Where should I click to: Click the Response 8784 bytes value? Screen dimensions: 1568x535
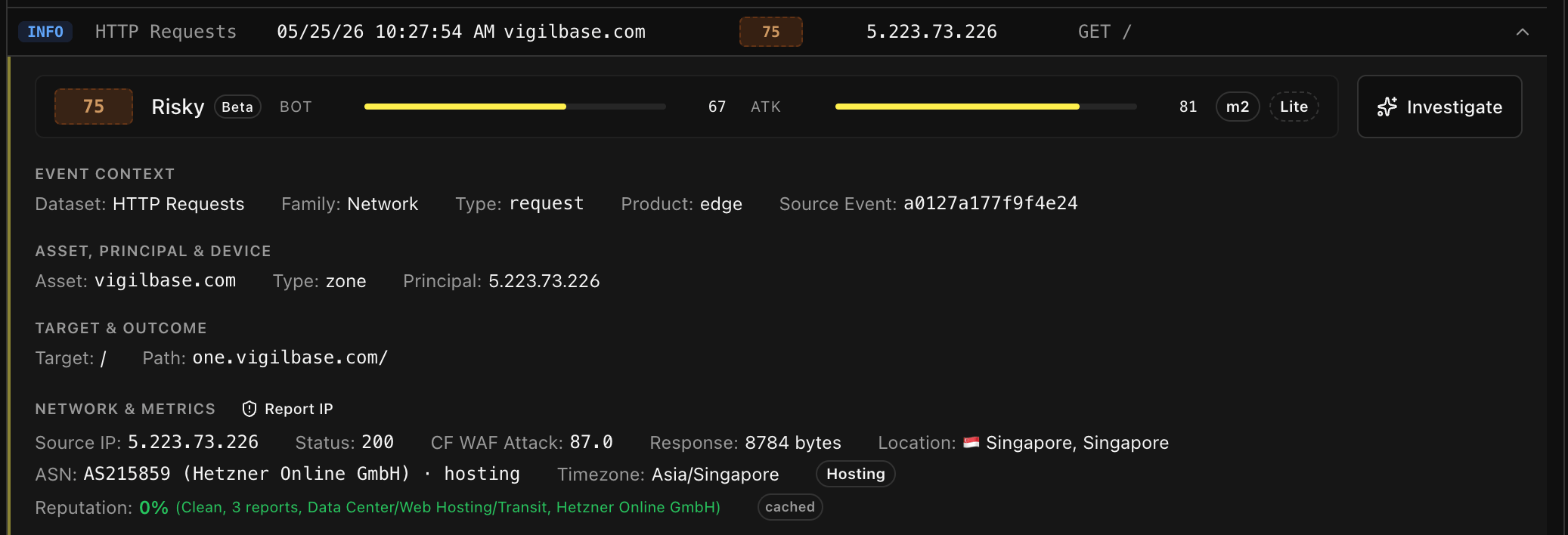coord(793,443)
